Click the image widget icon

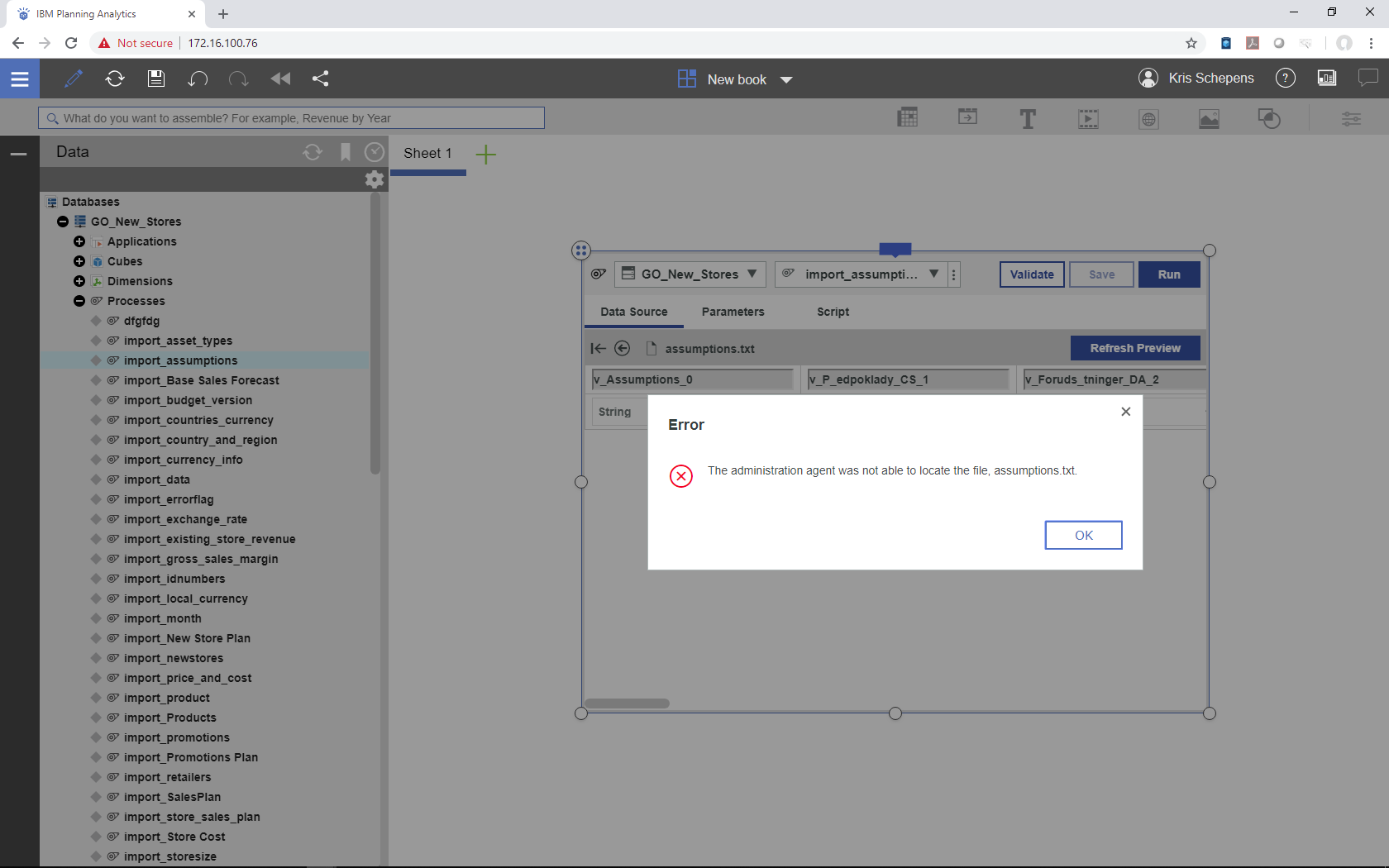click(x=1209, y=119)
